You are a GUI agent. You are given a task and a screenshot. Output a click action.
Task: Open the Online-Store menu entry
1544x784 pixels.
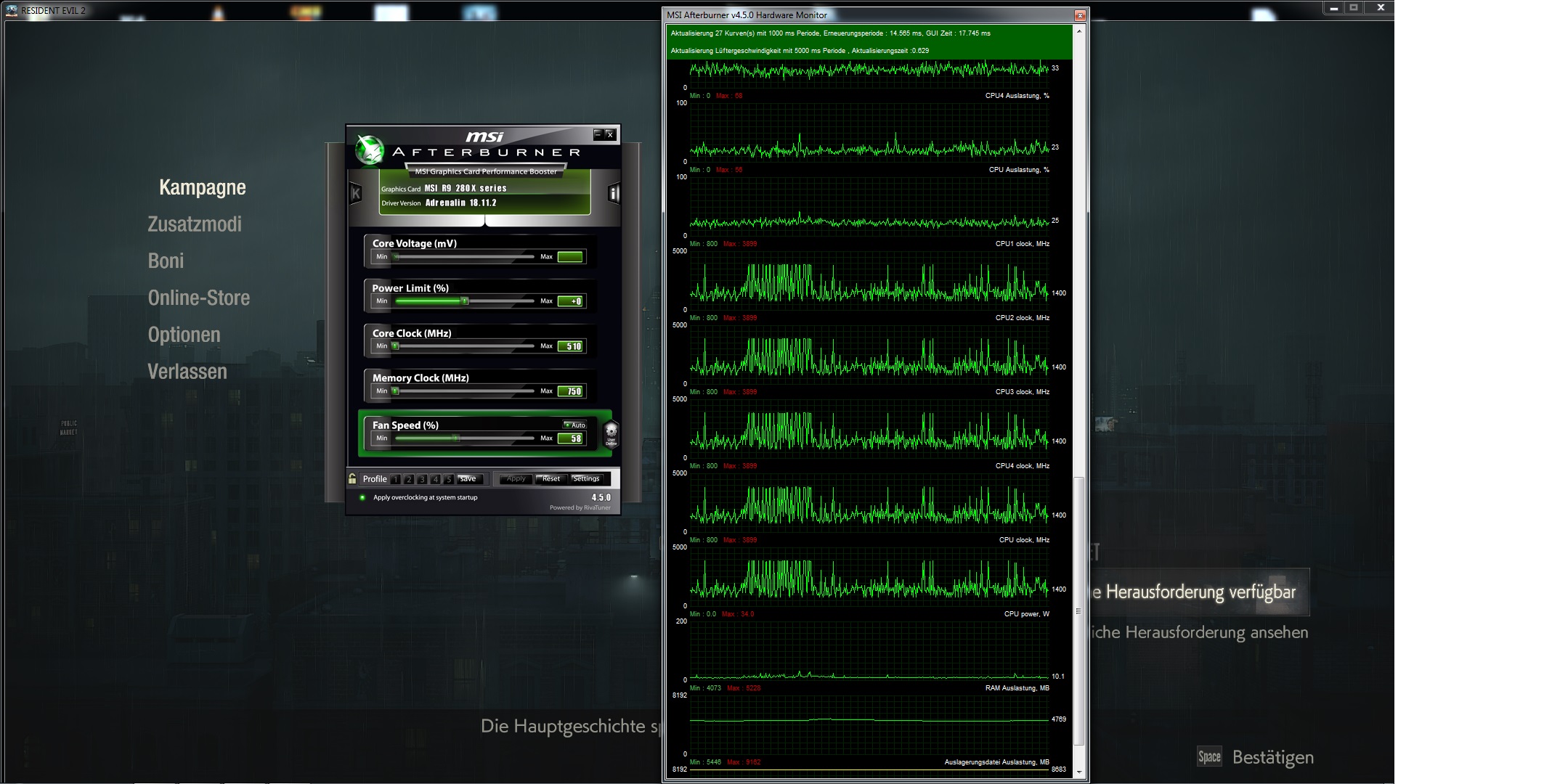point(199,298)
